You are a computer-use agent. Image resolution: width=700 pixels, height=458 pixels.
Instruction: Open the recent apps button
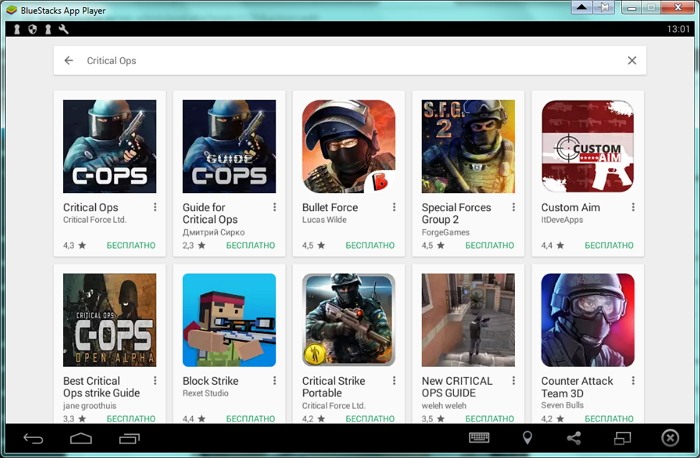tap(130, 438)
